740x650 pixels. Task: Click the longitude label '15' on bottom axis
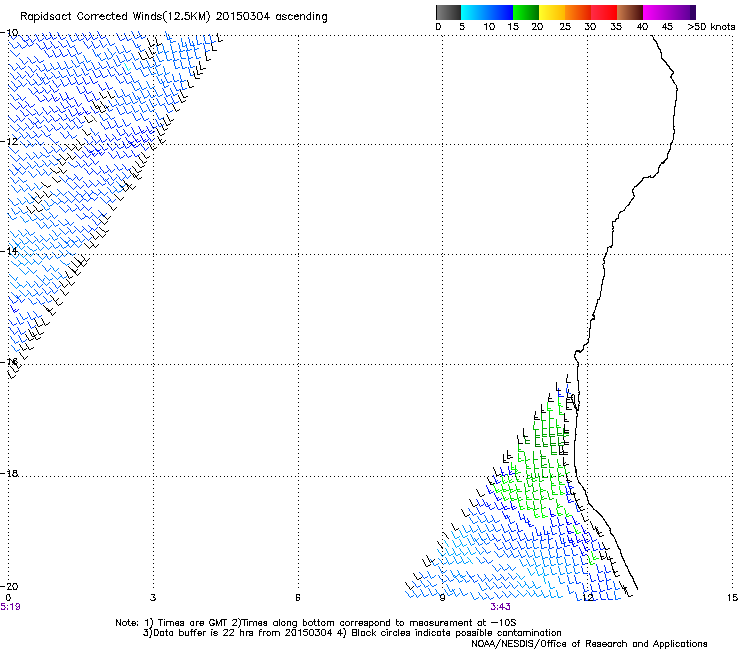[x=732, y=598]
